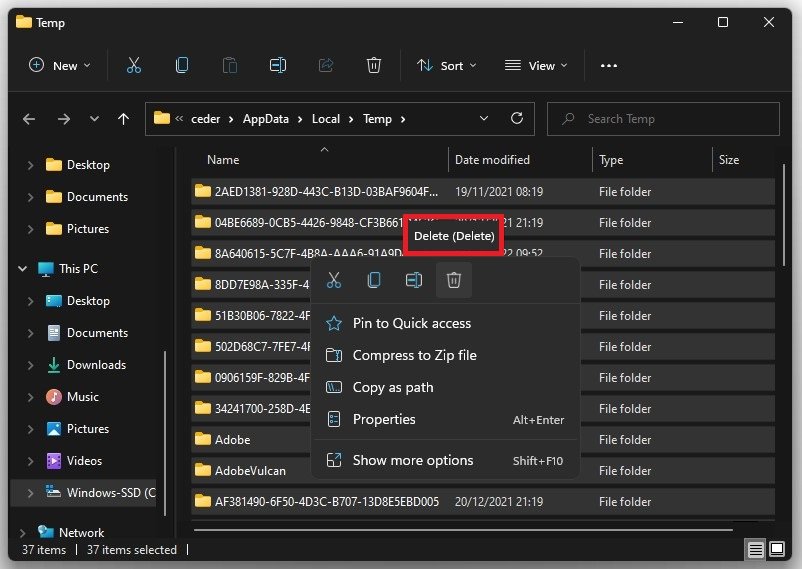Collapse the This PC tree node
Image resolution: width=802 pixels, height=569 pixels.
point(23,269)
